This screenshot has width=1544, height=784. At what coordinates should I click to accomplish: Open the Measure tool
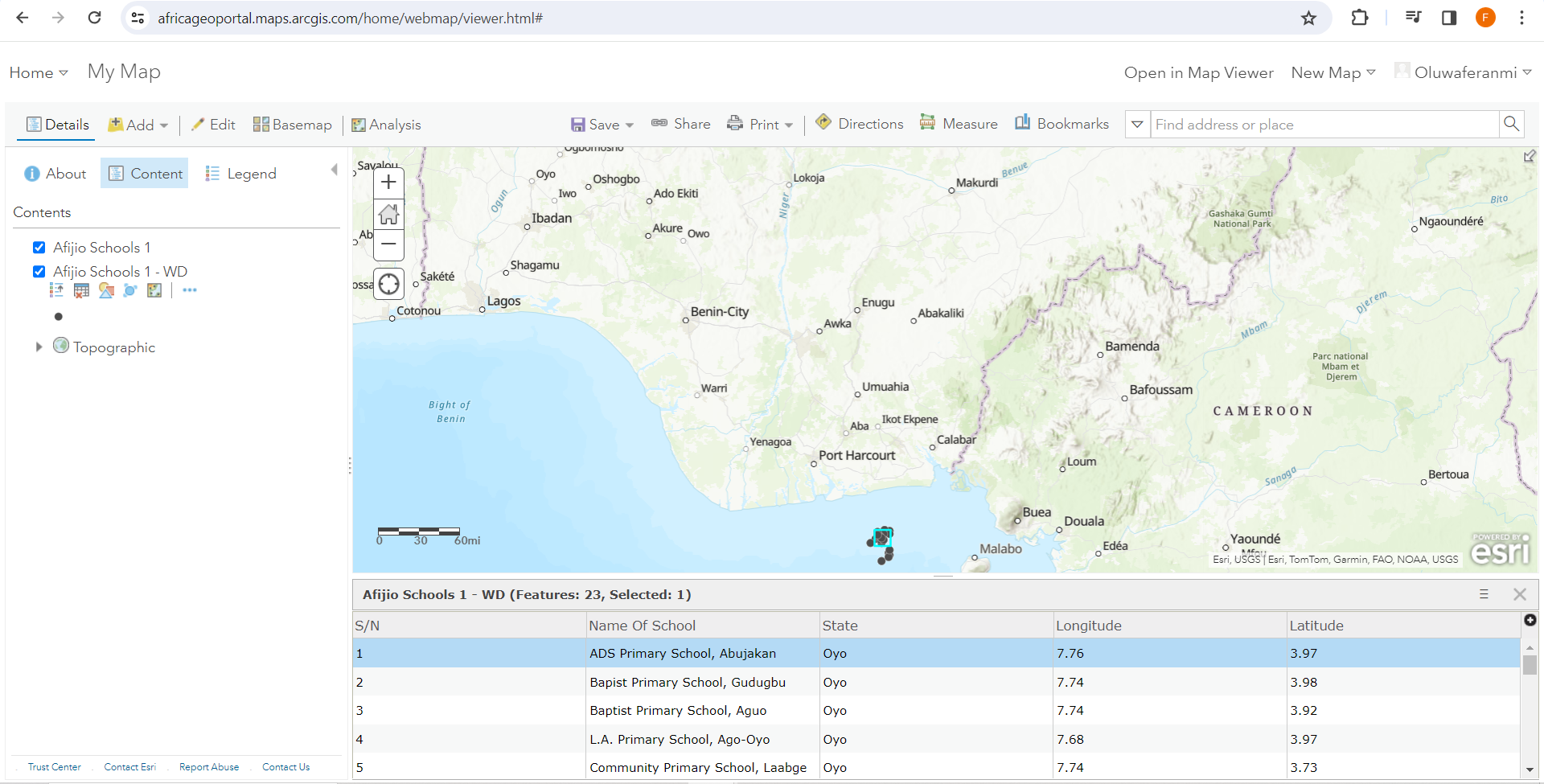[959, 124]
